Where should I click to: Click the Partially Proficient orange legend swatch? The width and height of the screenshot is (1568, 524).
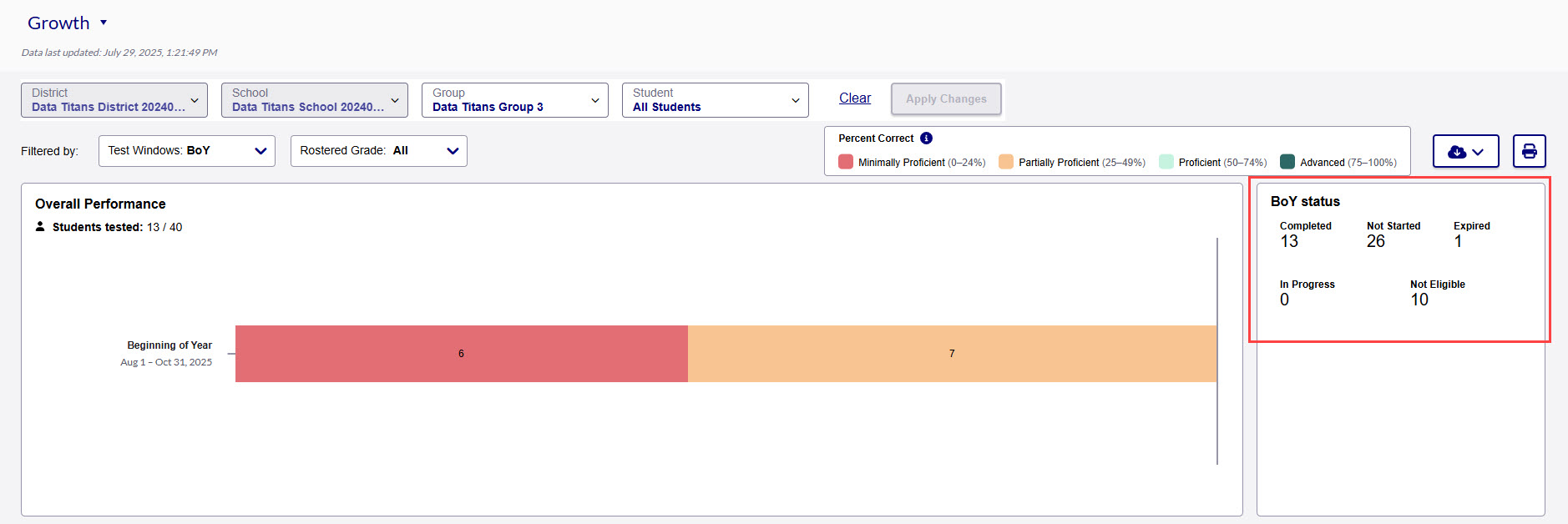tap(1006, 162)
